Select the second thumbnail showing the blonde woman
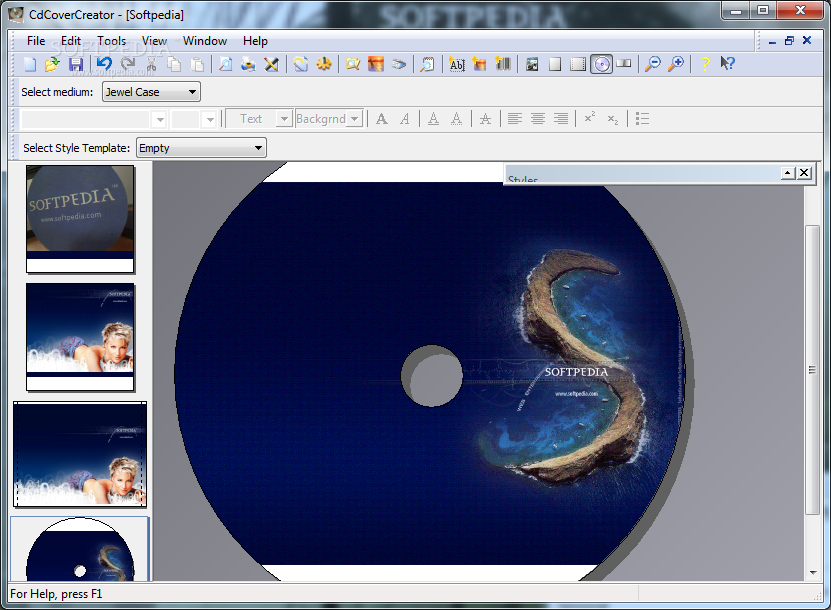 [x=80, y=337]
